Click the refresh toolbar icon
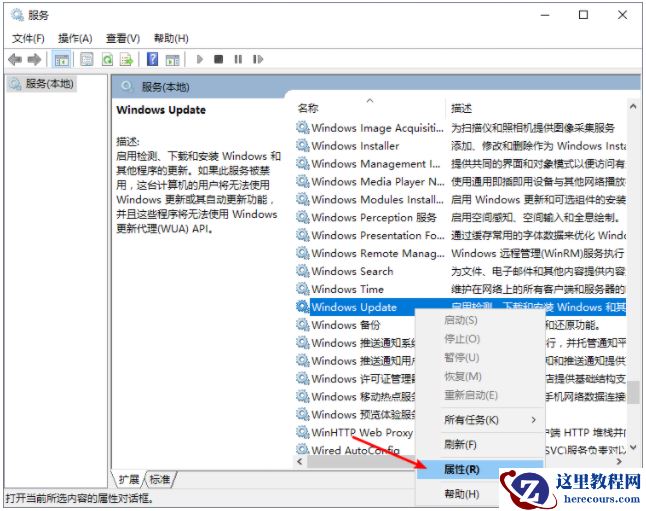646x511 pixels. pos(108,60)
